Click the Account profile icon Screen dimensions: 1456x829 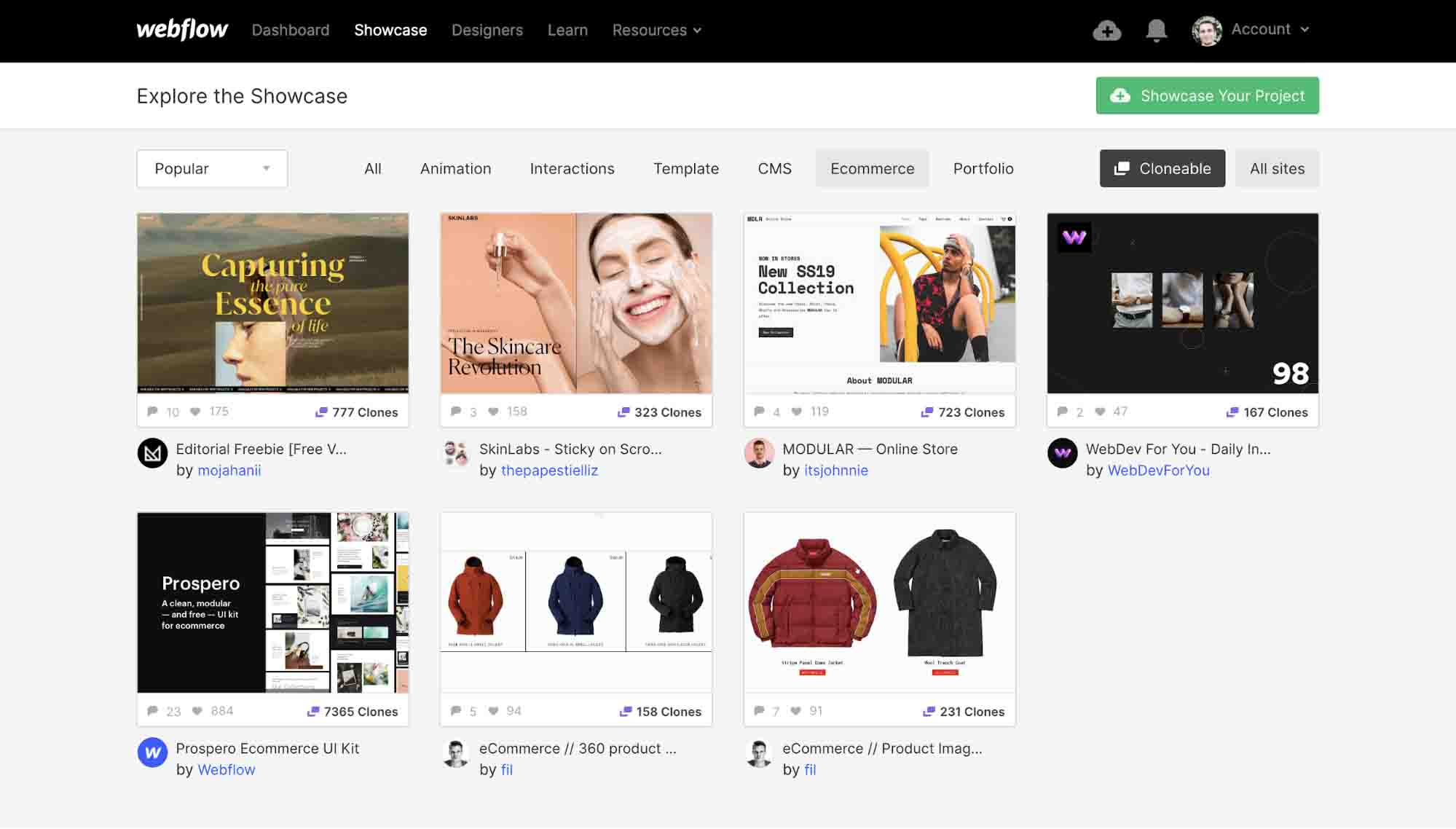point(1206,29)
